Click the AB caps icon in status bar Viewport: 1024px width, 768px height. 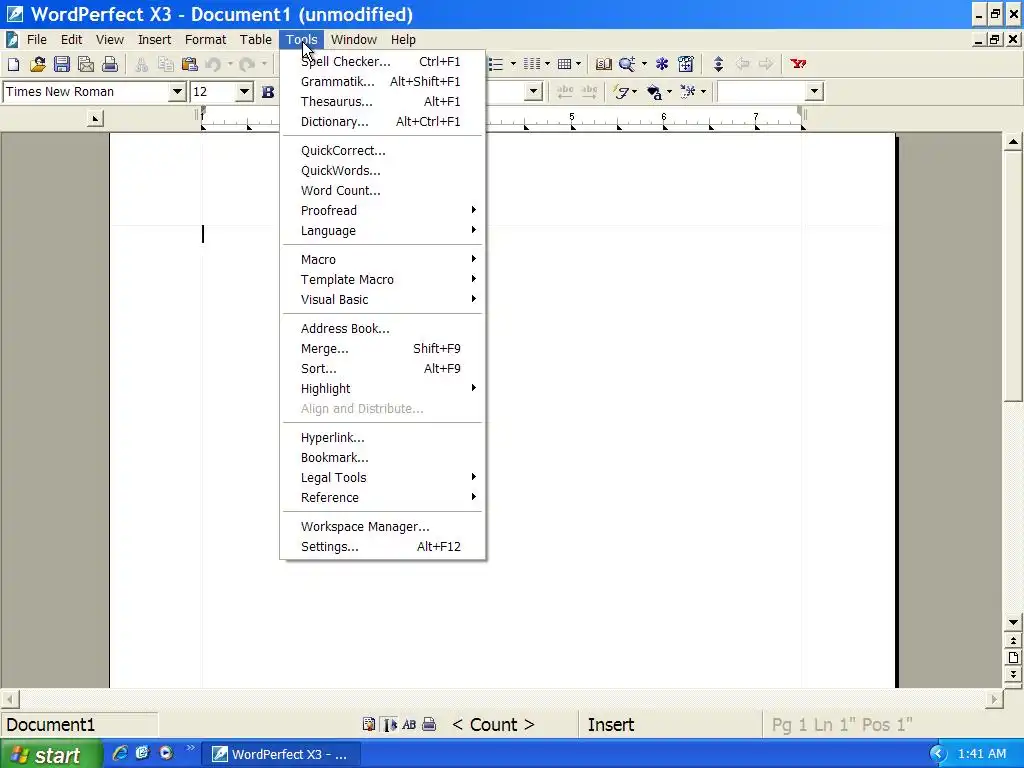click(409, 724)
